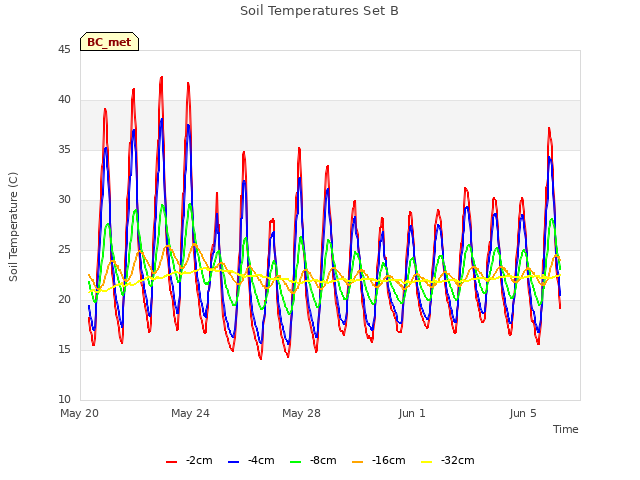Click the May 28 x-axis label
This screenshot has height=480, width=640.
(301, 413)
